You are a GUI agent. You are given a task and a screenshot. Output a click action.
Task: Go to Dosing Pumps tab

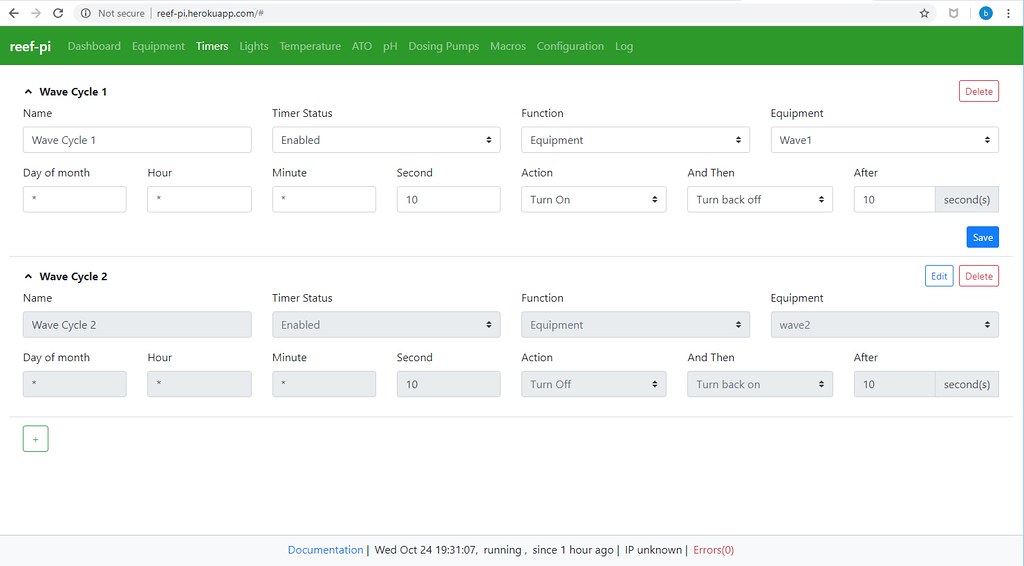click(443, 46)
